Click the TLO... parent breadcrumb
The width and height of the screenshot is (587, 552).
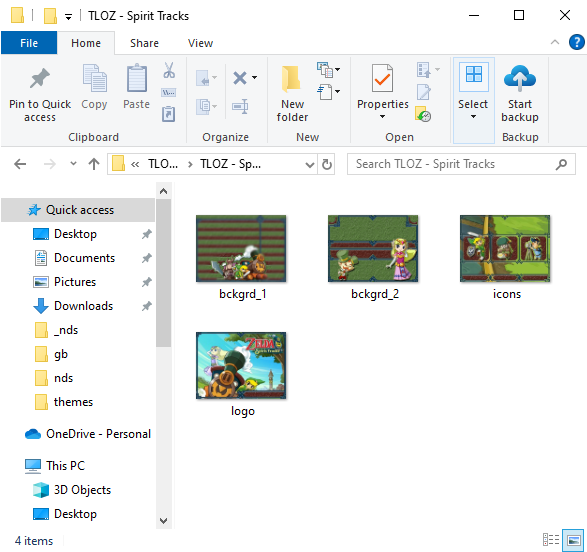(163, 164)
